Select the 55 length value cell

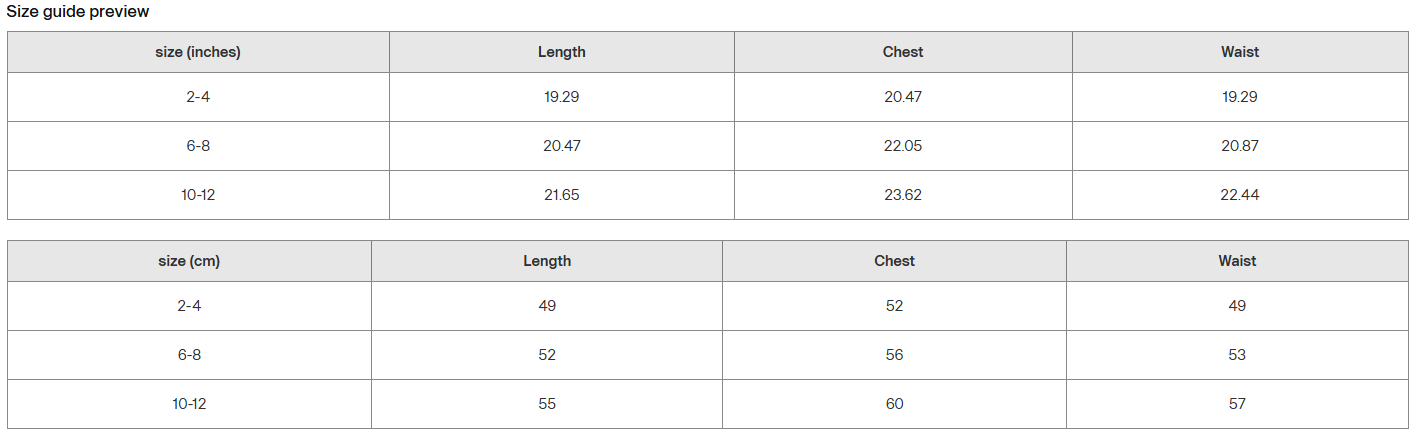(x=547, y=404)
